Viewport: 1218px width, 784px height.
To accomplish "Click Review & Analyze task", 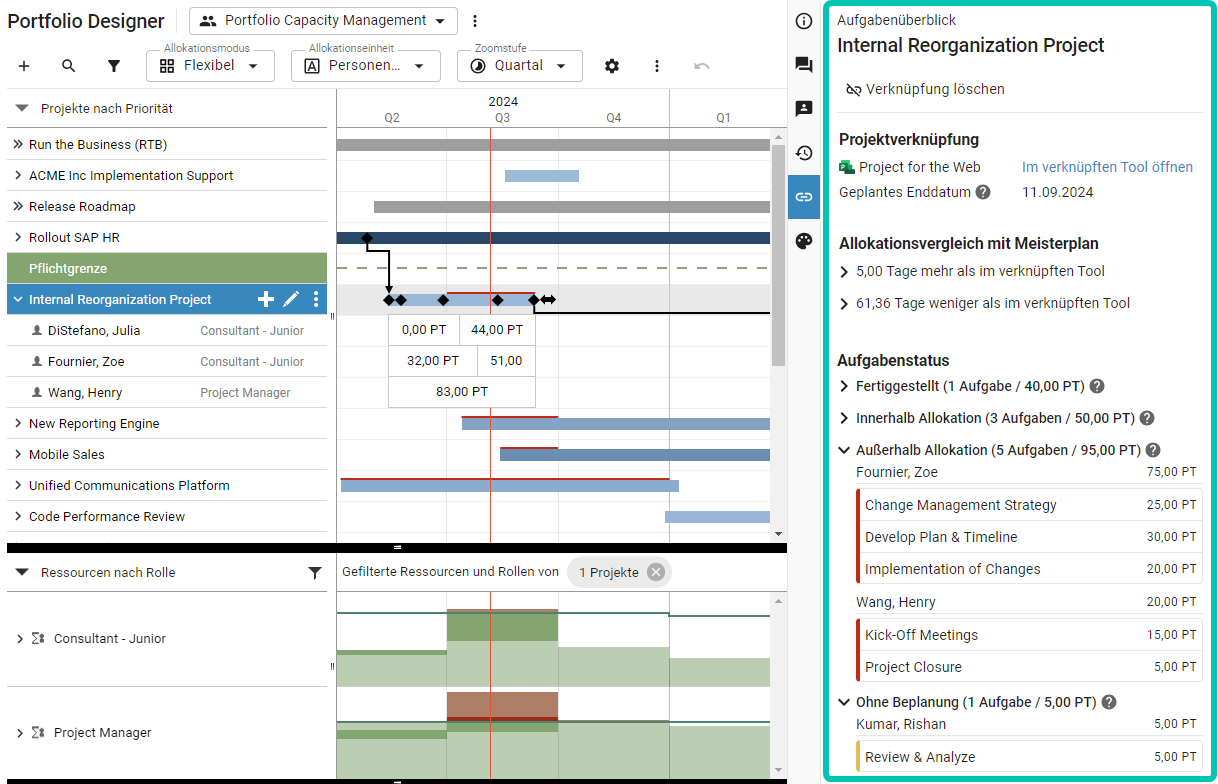I will coord(1029,757).
